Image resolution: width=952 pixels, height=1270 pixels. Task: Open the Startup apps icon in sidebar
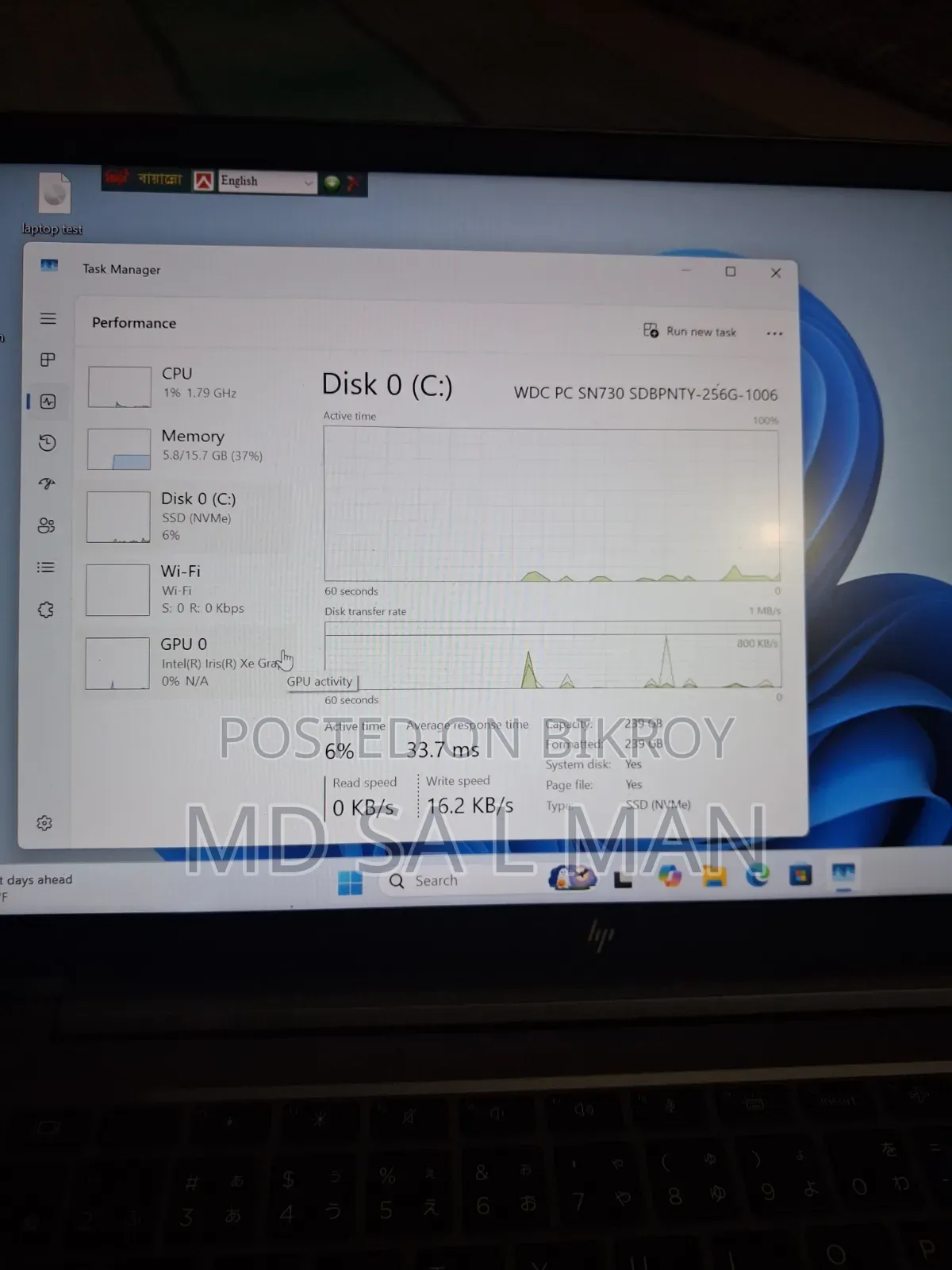[48, 483]
